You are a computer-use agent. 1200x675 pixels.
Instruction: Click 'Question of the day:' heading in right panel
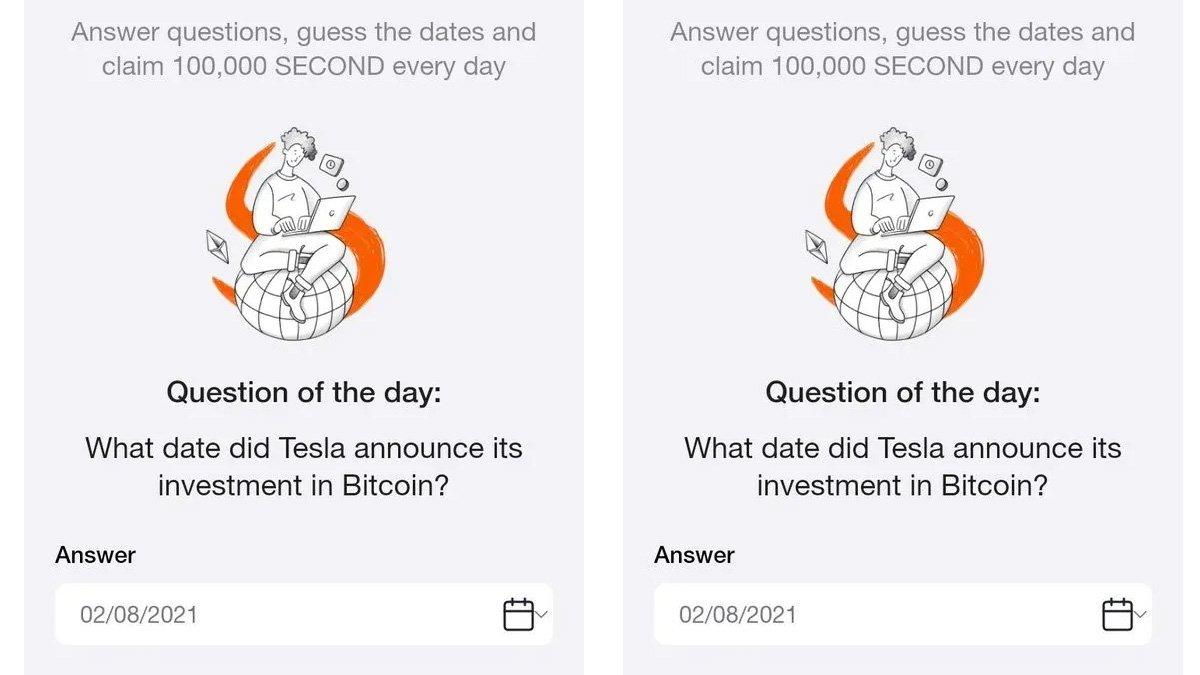point(903,392)
